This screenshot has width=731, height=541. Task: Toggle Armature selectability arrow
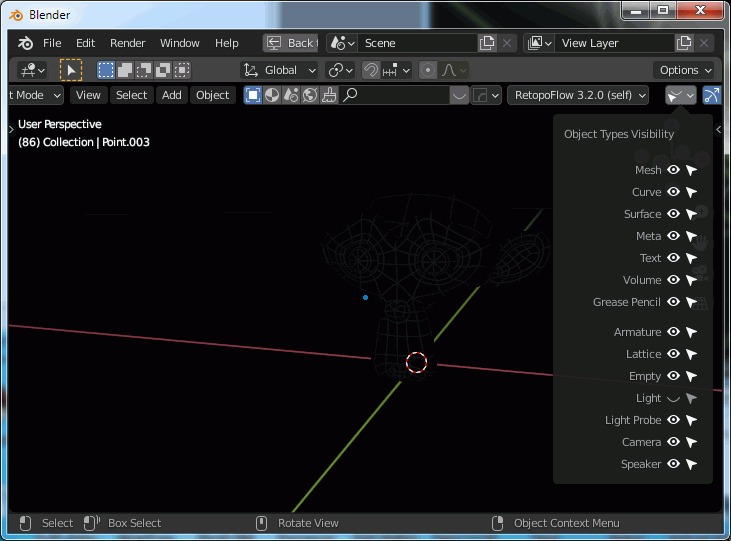691,332
